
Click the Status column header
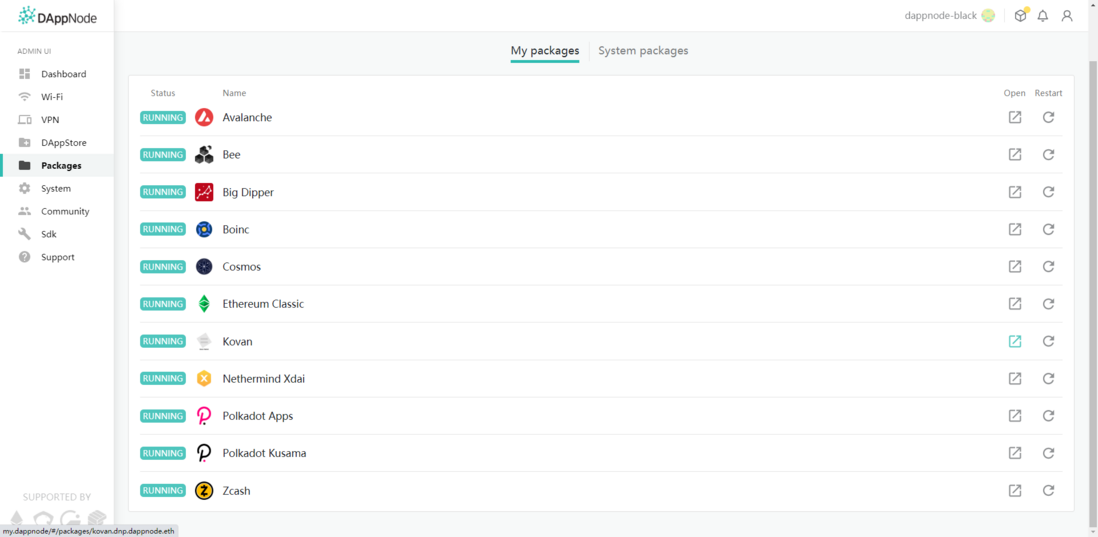click(x=162, y=92)
